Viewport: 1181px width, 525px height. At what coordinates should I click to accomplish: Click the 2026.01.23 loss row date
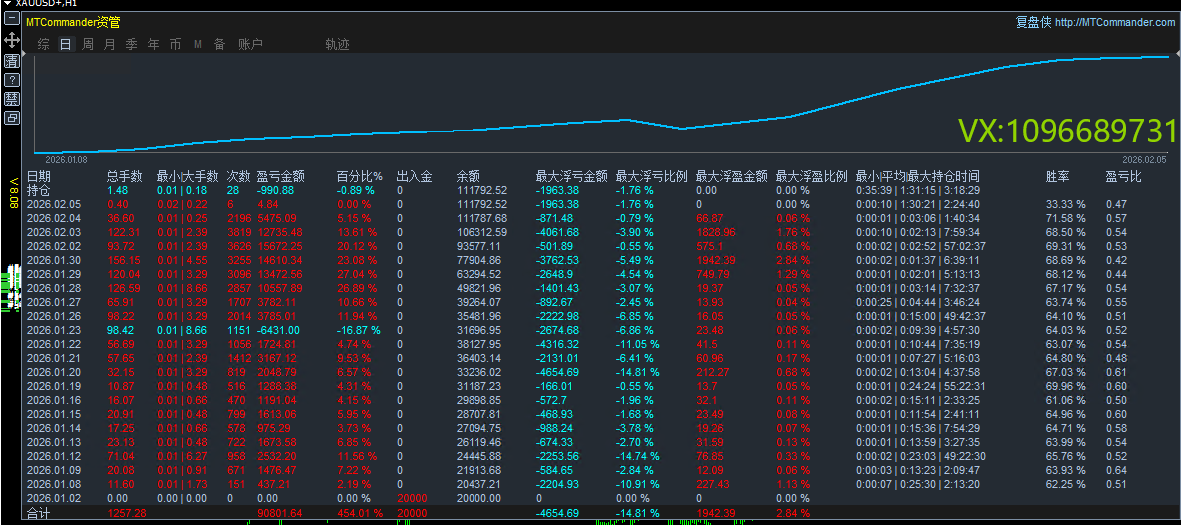click(53, 330)
